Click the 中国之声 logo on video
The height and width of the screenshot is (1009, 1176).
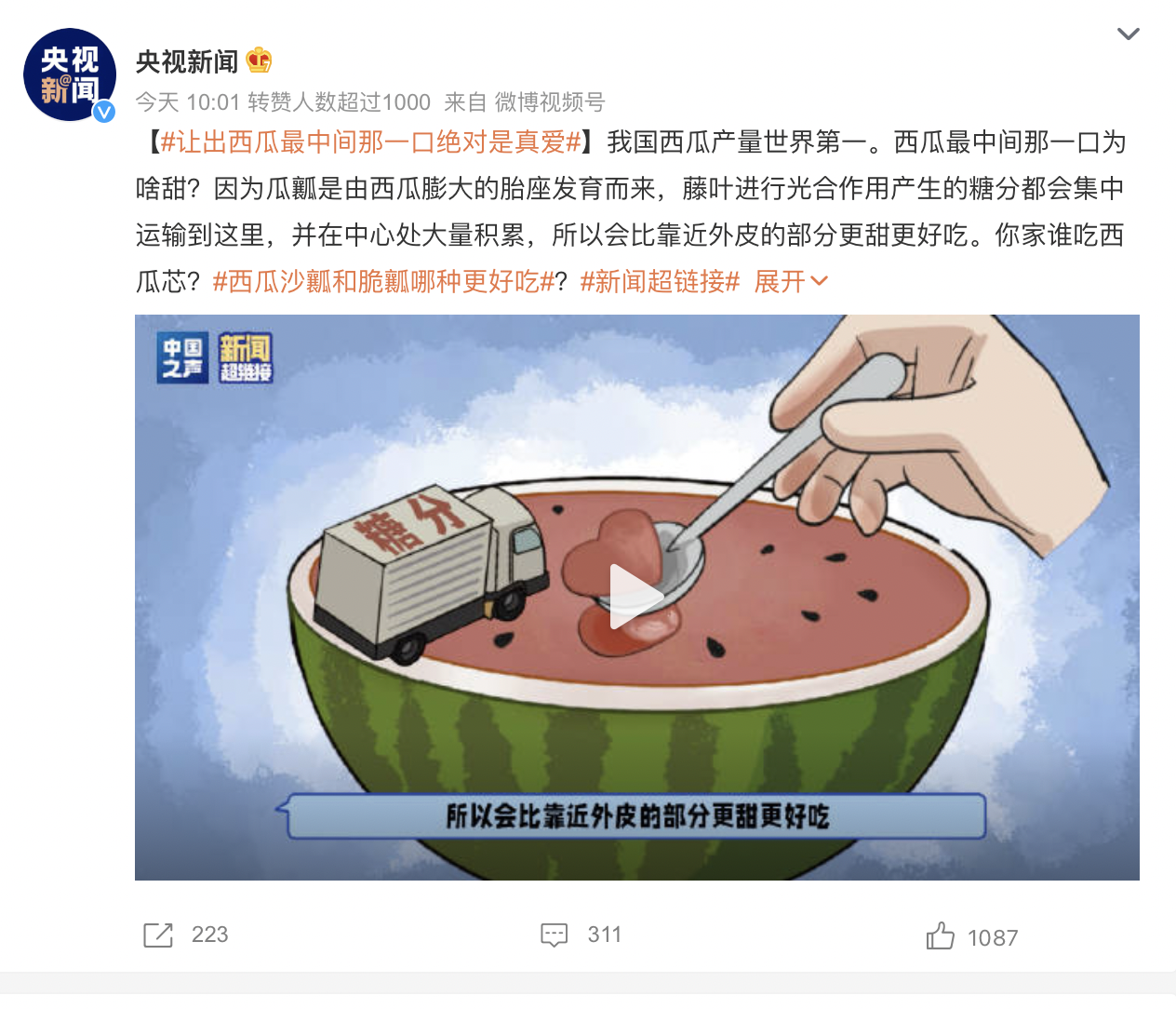tap(182, 358)
